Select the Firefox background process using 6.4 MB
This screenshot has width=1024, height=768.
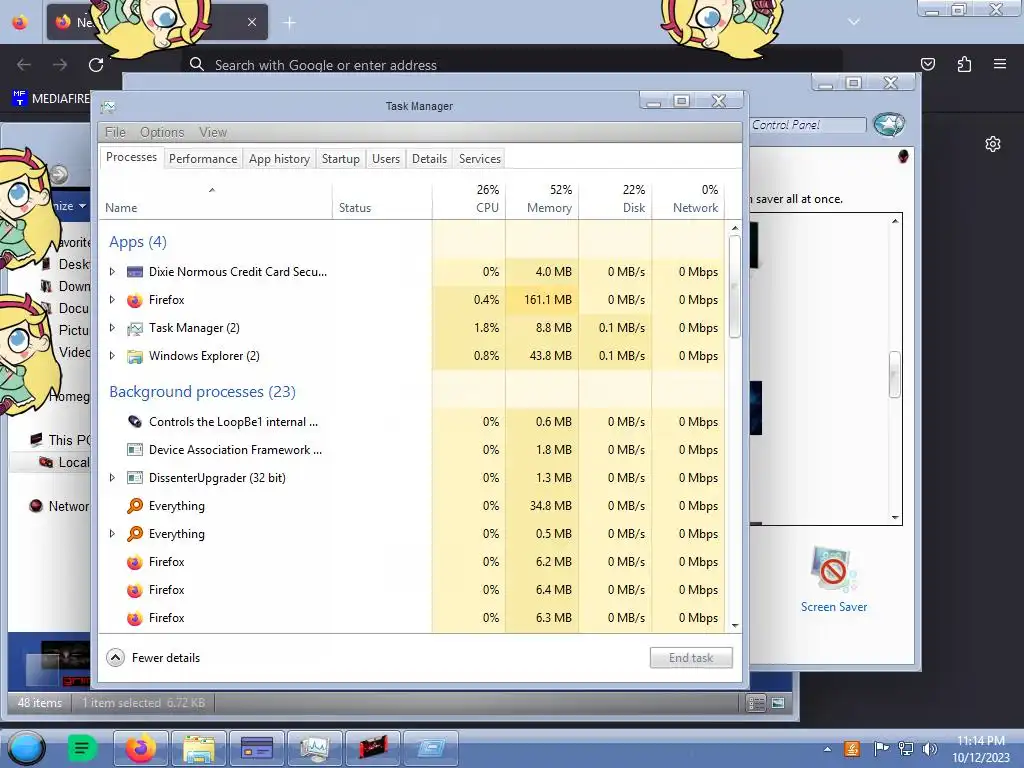[x=411, y=590]
